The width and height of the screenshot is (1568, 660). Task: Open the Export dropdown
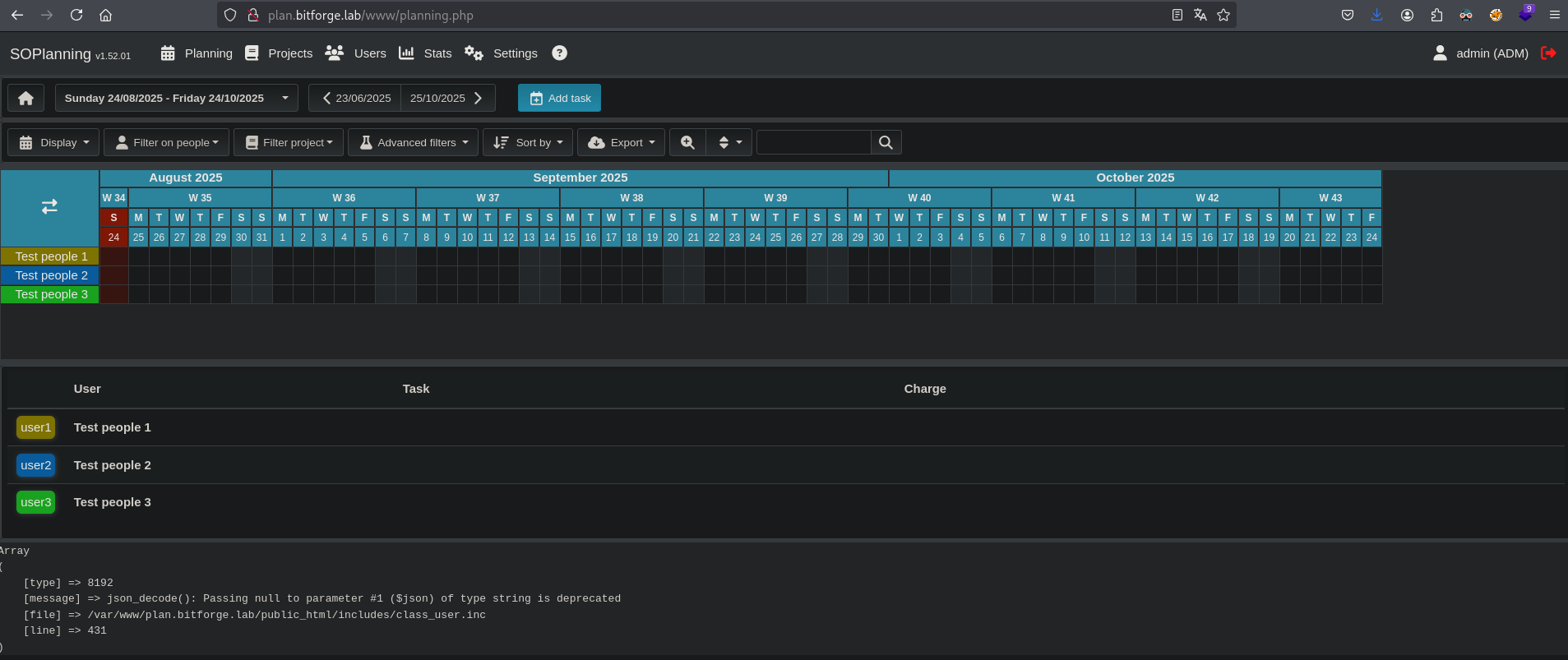click(x=621, y=142)
